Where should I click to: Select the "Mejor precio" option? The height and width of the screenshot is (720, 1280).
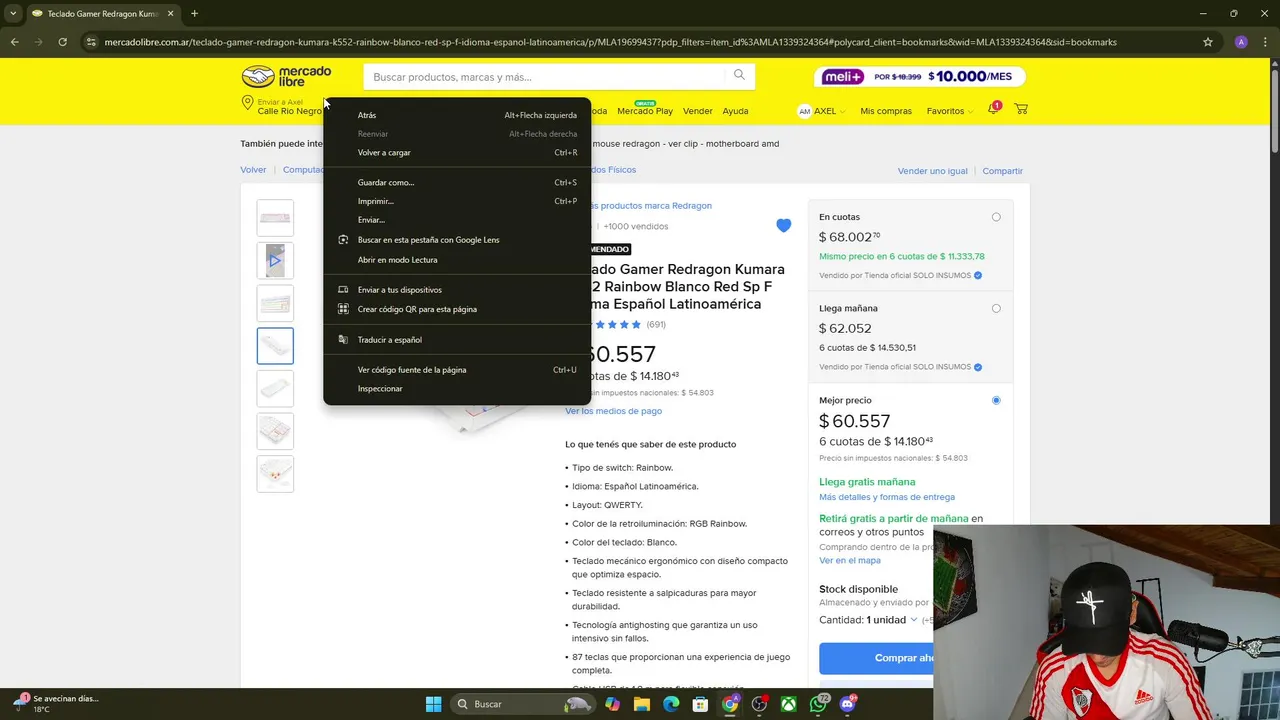point(996,400)
